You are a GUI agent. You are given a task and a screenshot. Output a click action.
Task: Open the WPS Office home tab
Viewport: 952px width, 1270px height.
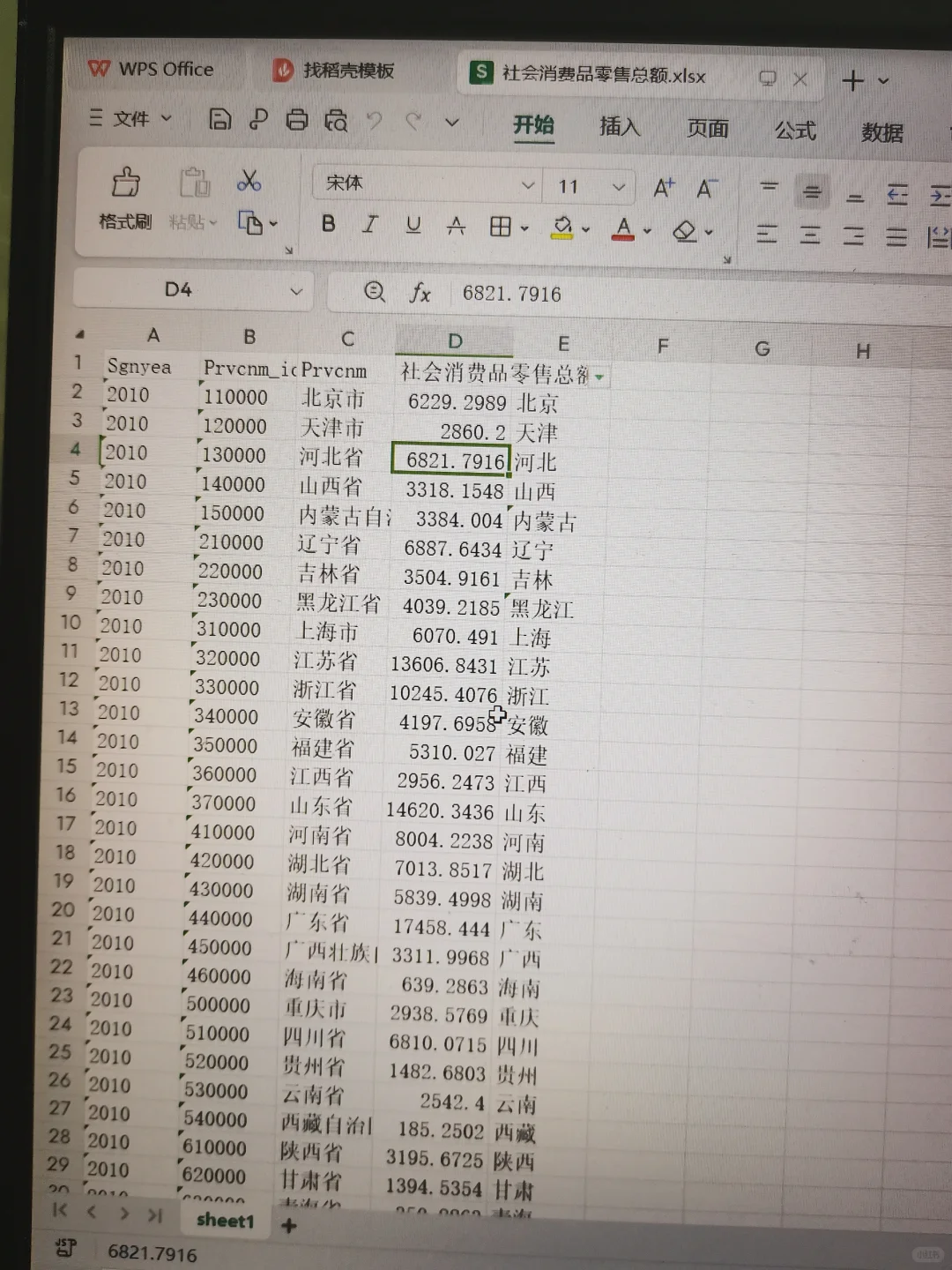[151, 69]
